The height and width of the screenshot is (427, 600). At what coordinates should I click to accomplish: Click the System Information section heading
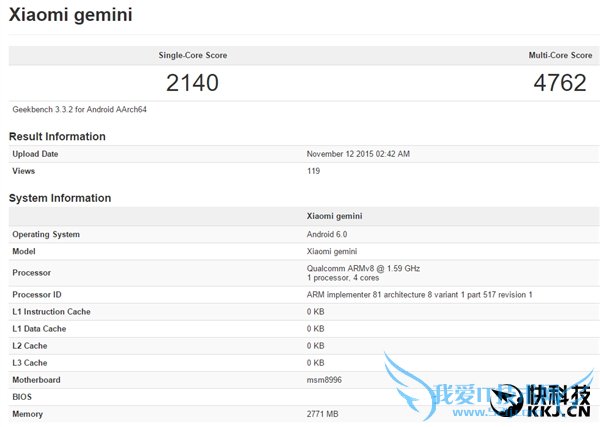point(60,198)
